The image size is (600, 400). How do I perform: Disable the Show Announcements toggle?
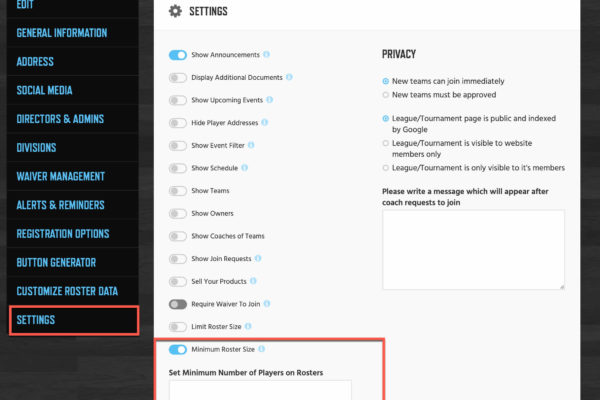point(178,55)
